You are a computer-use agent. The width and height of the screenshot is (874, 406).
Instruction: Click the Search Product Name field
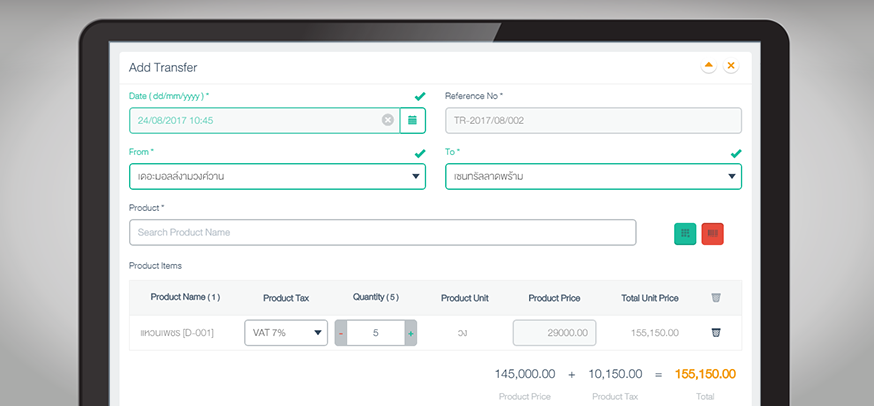point(382,232)
